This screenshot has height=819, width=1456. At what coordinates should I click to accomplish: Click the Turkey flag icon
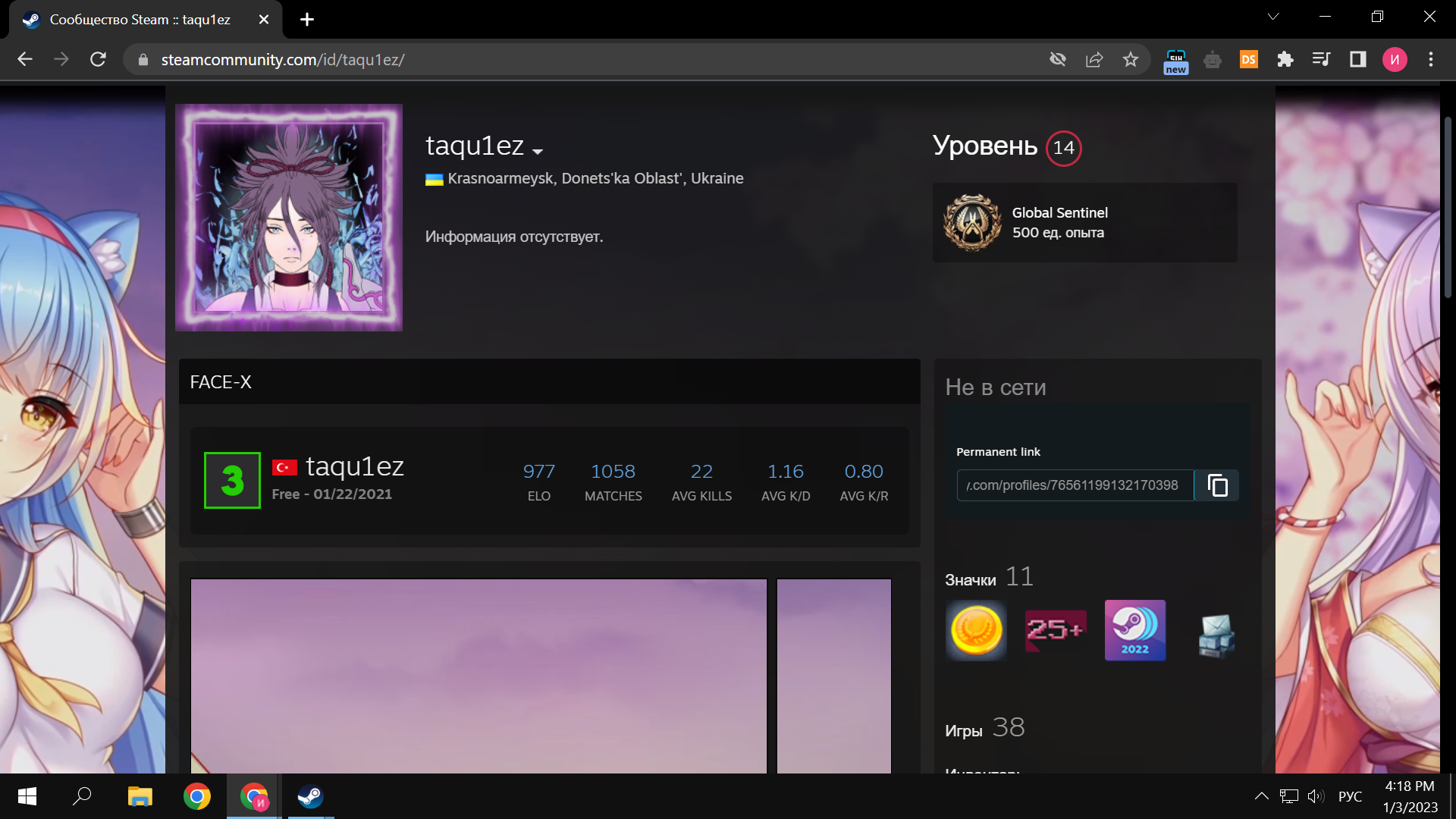[284, 467]
